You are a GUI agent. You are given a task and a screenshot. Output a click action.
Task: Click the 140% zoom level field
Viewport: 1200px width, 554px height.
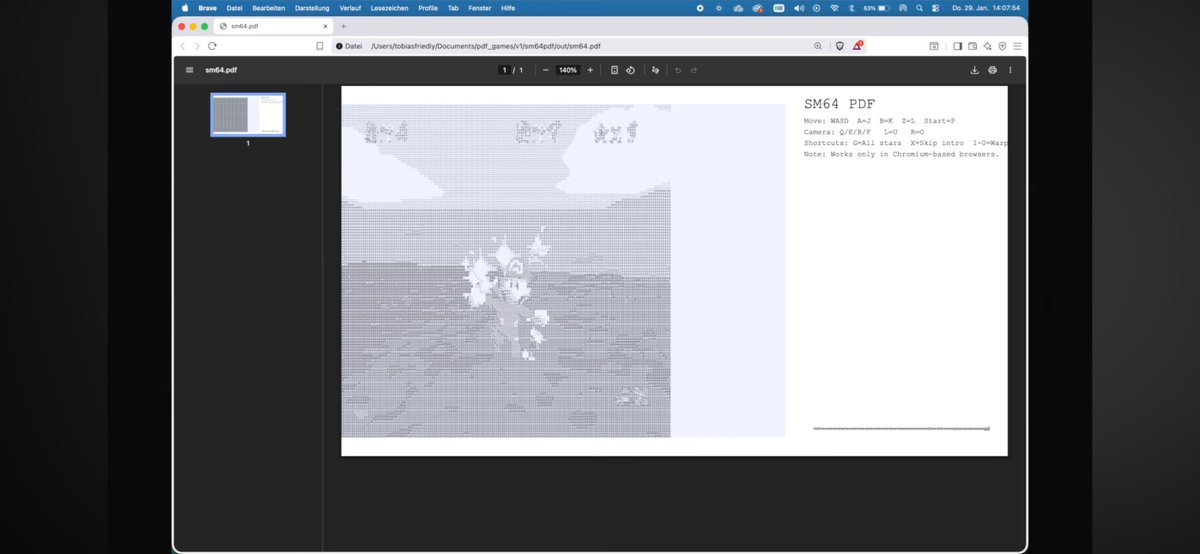568,70
